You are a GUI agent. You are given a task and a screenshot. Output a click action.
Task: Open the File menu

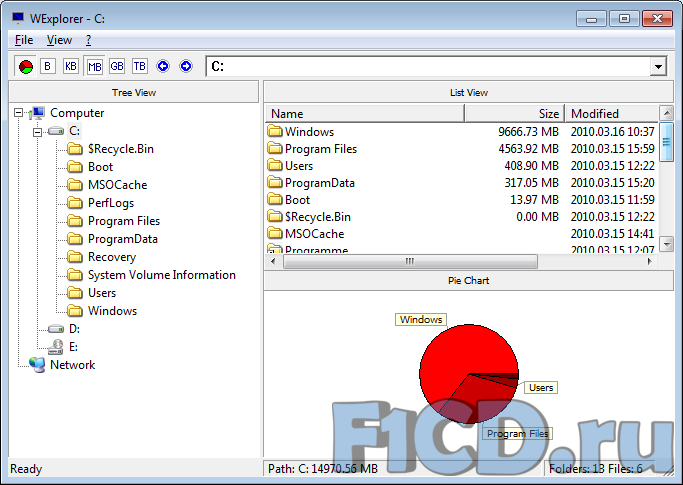pyautogui.click(x=24, y=40)
